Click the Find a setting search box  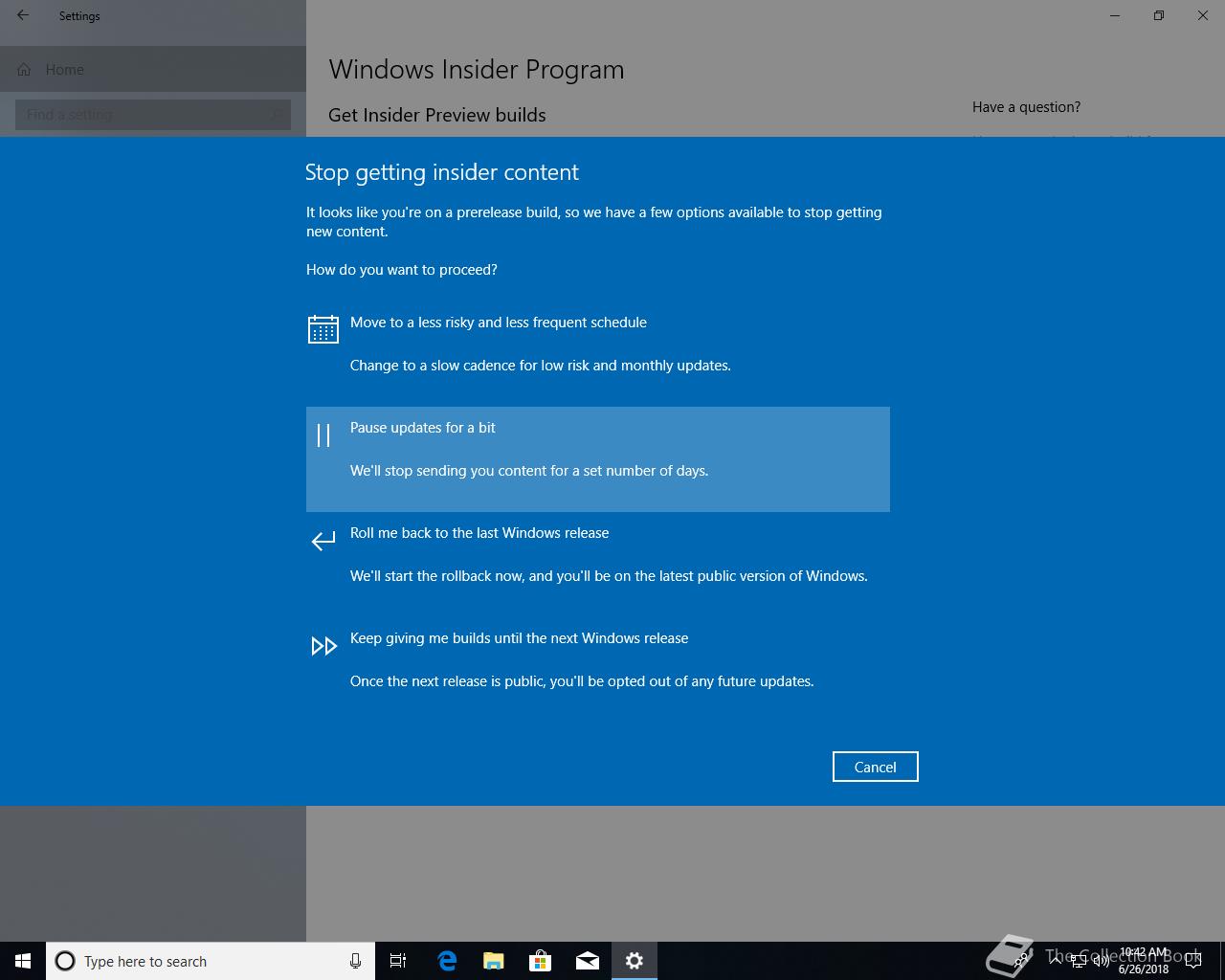[x=153, y=115]
